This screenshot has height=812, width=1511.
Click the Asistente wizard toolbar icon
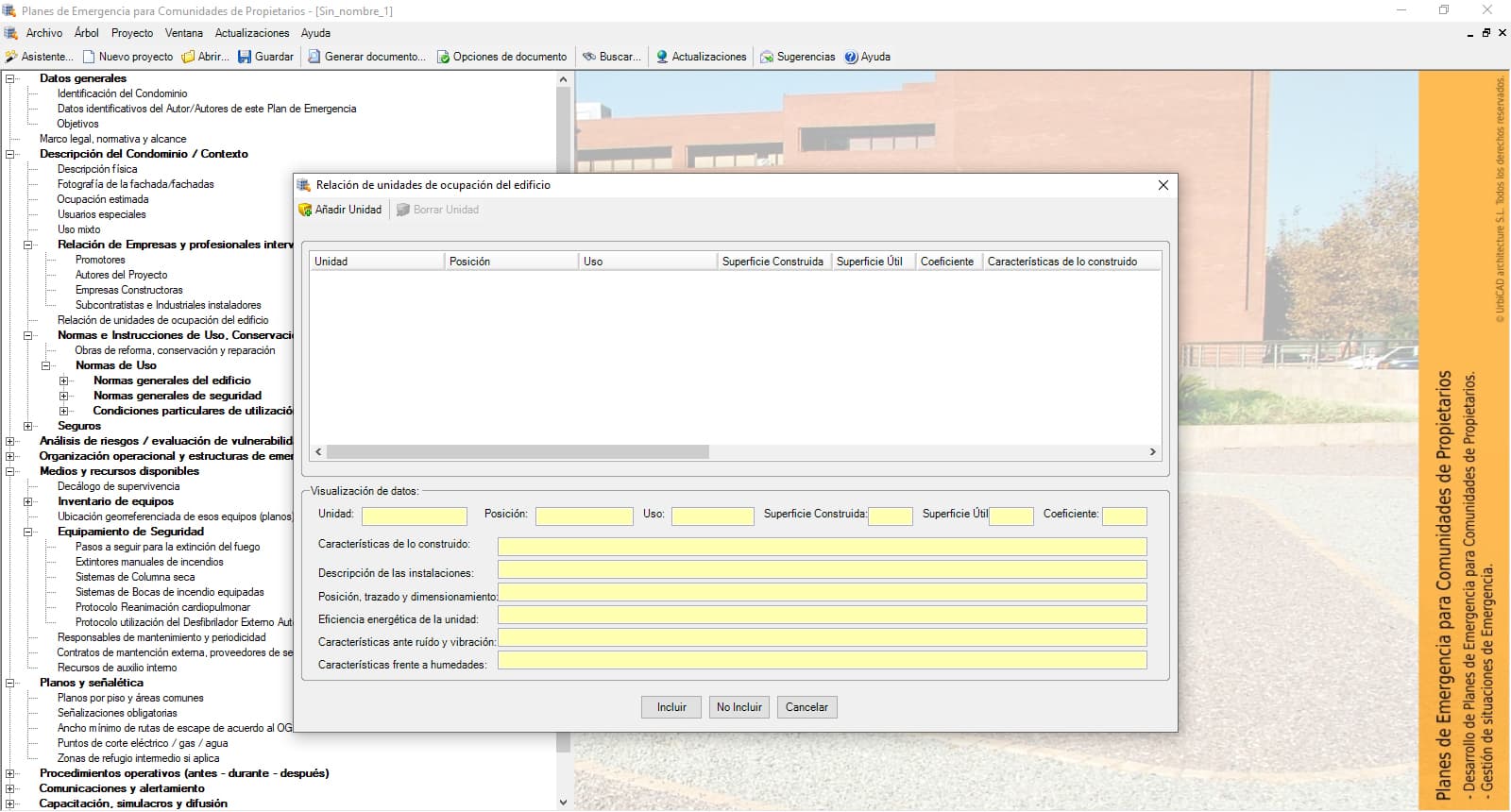tap(11, 57)
